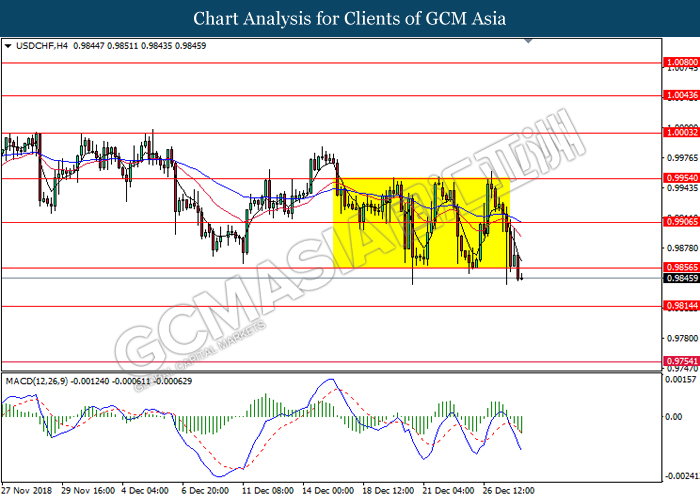Select the red 1.00800 price level label
Screen dimensions: 700x500
click(x=682, y=62)
